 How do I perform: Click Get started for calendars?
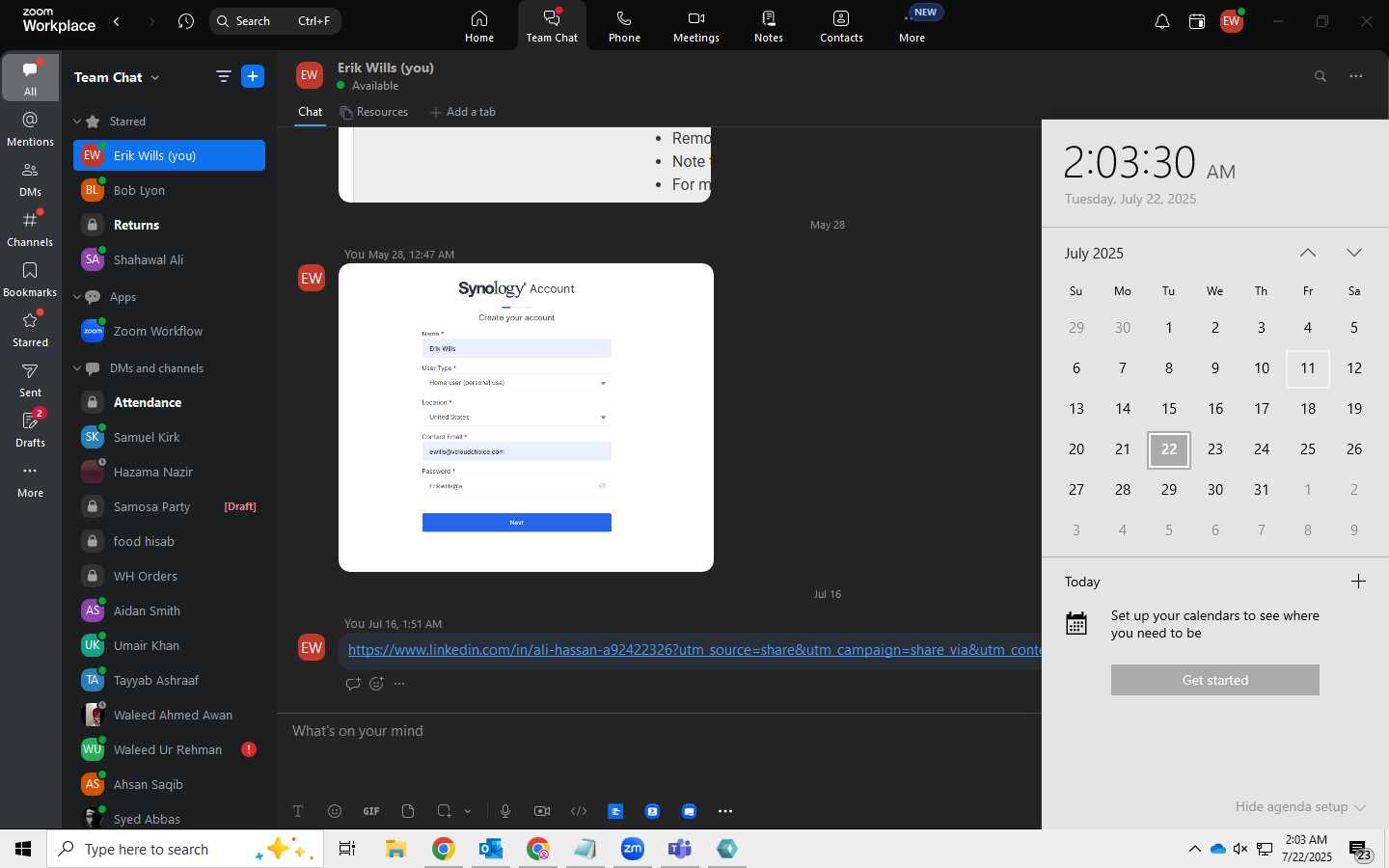(x=1215, y=680)
